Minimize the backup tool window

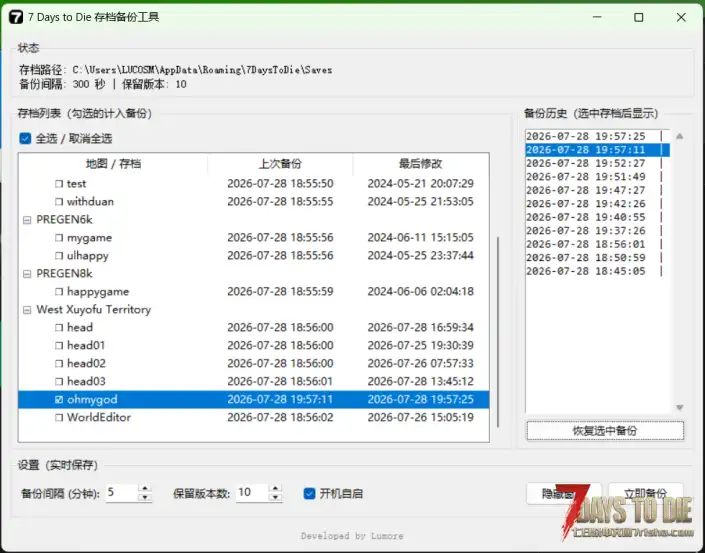tap(597, 17)
